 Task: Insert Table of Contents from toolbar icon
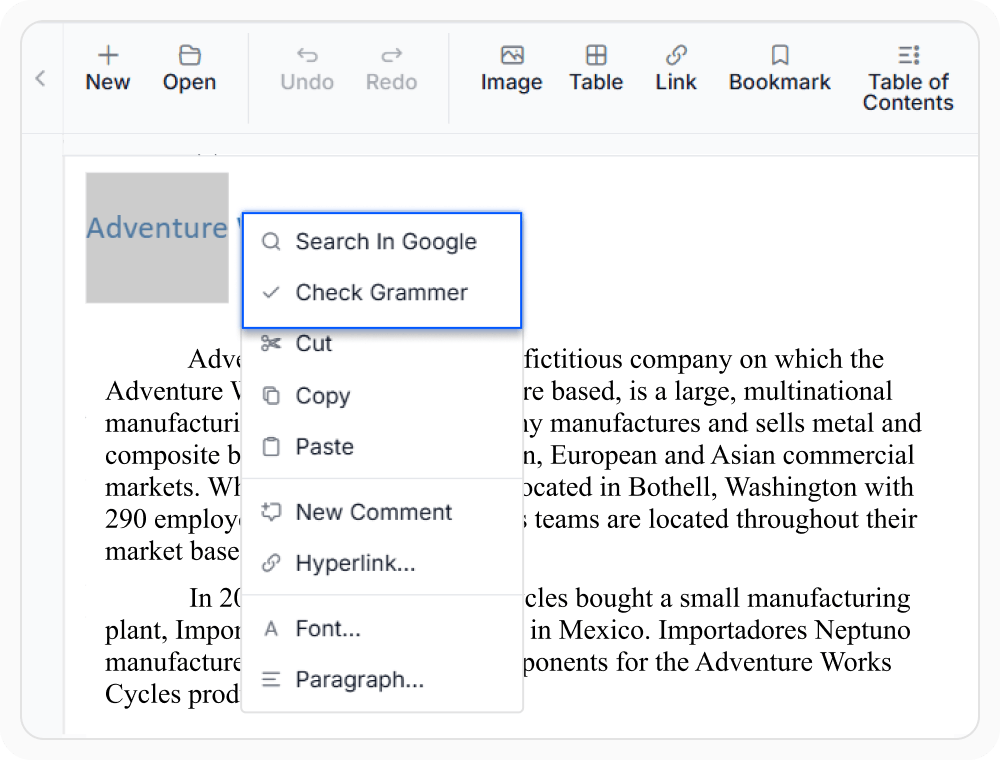(909, 55)
